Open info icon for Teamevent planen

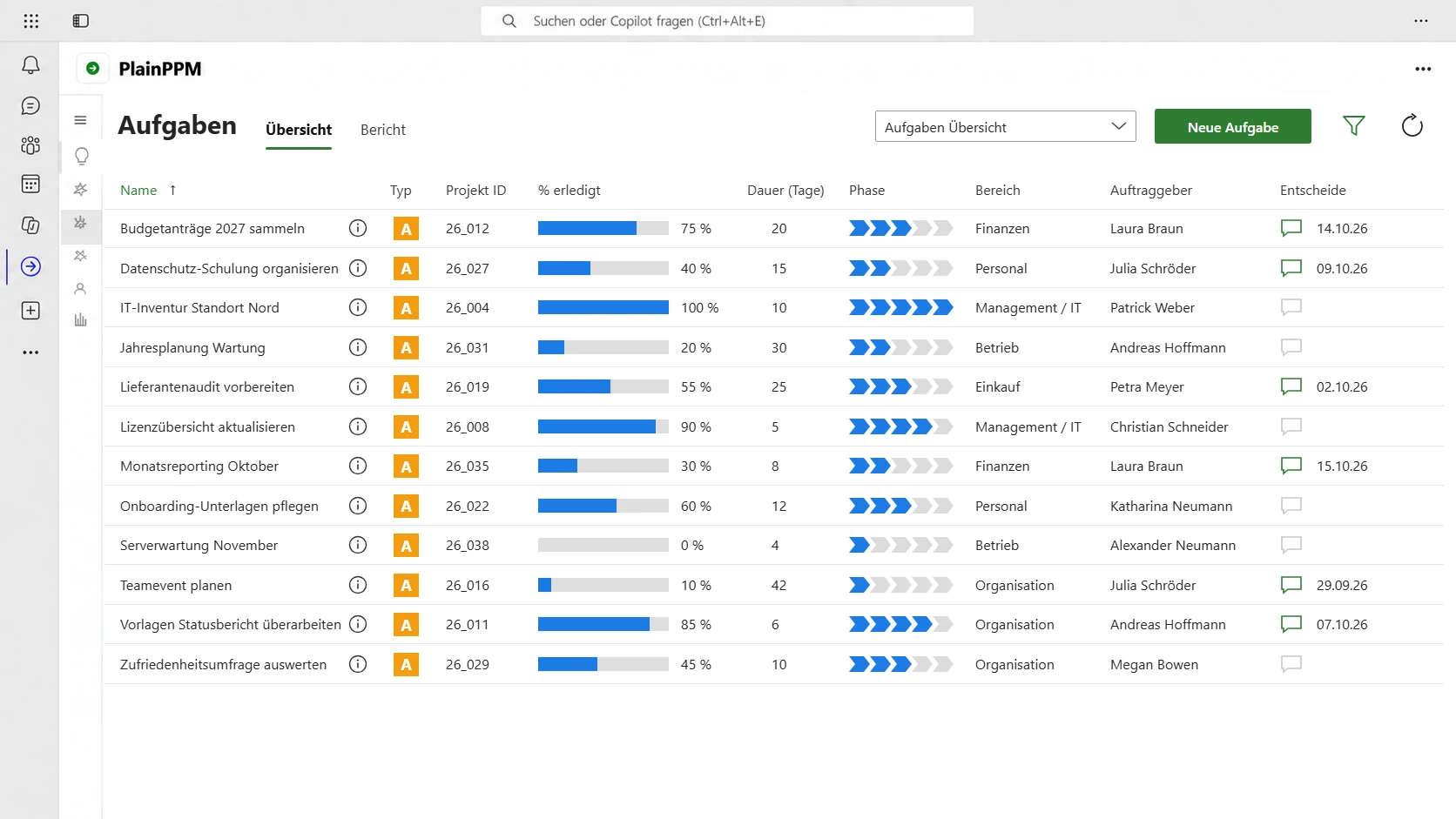pyautogui.click(x=358, y=585)
